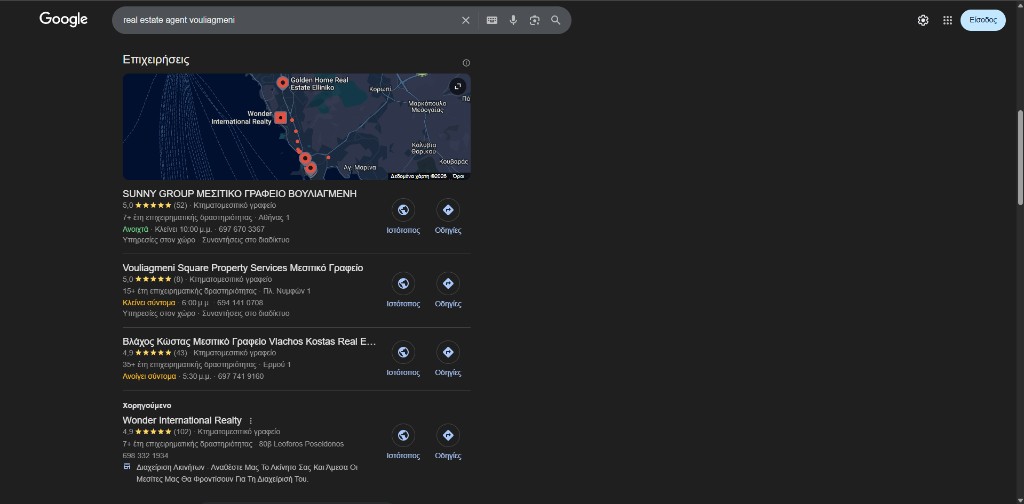Click the (102) reviews count for Wonder International

(182, 432)
